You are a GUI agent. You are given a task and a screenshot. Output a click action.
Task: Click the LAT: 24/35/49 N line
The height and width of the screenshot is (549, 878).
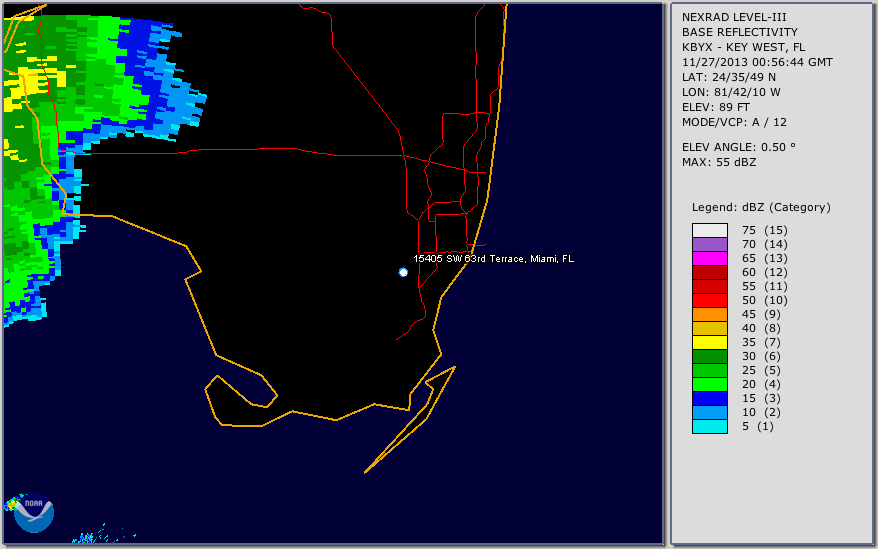click(728, 77)
